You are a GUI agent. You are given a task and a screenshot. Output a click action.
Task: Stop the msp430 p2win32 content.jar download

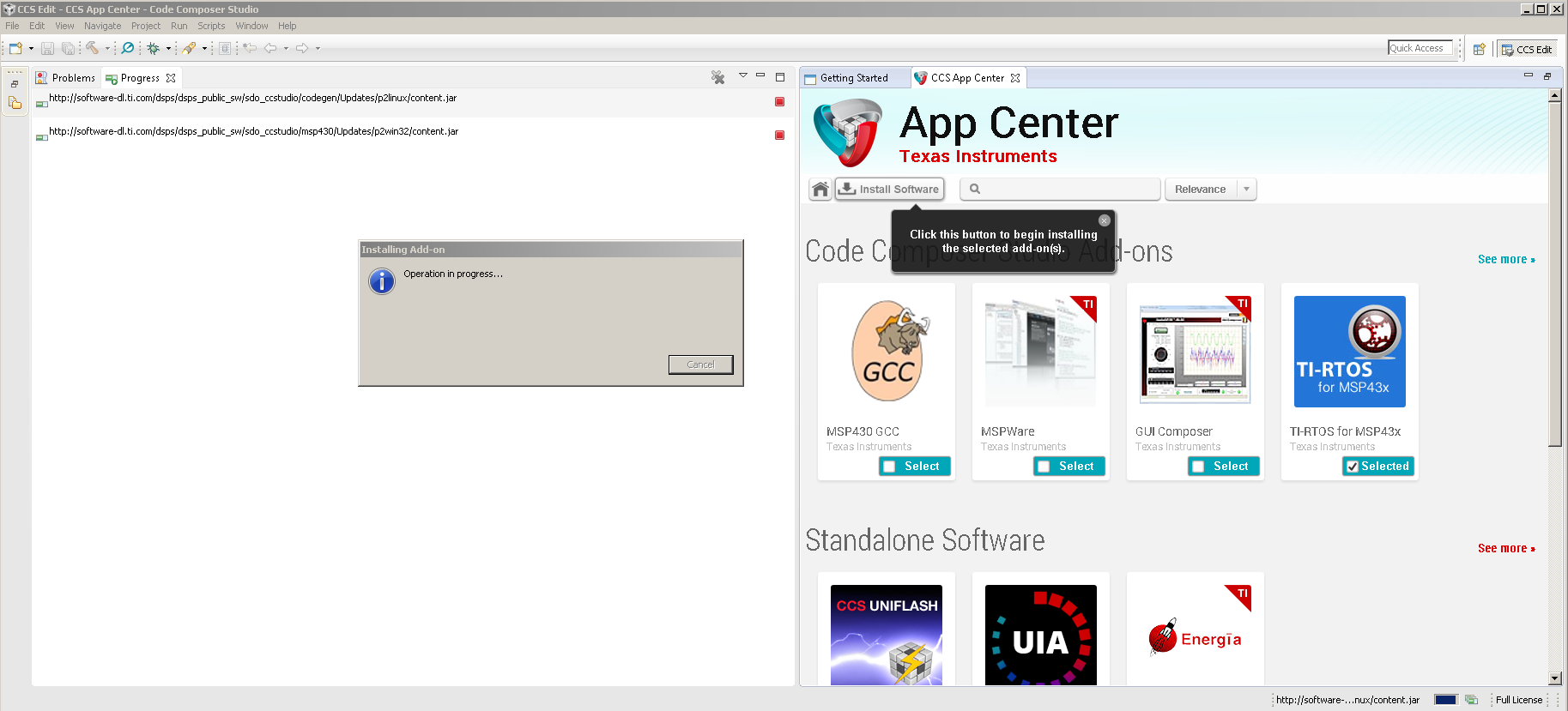coord(779,136)
